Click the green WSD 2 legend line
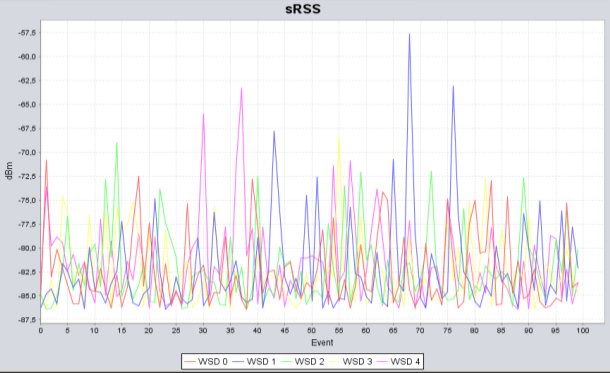The height and width of the screenshot is (373, 610). [286, 362]
